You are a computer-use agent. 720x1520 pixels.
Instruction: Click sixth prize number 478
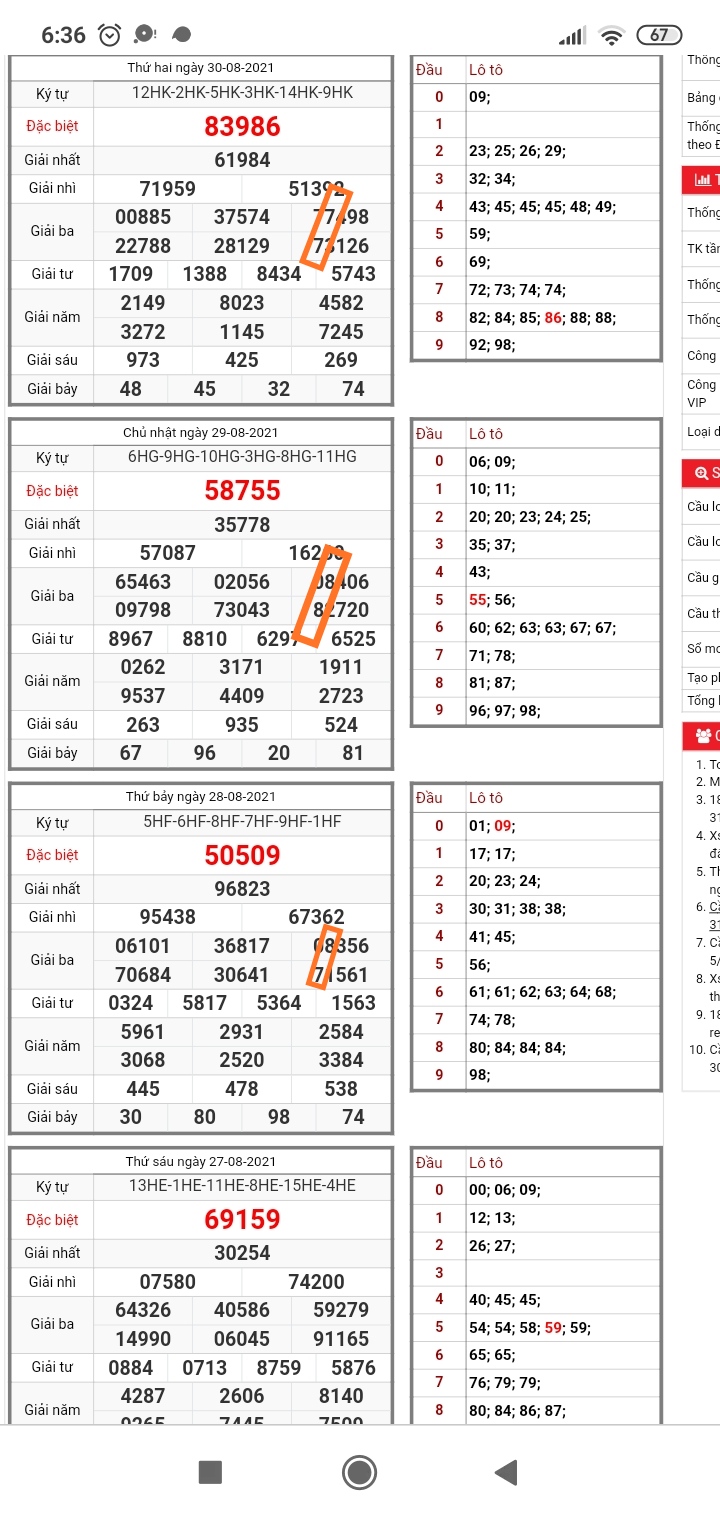click(242, 1089)
